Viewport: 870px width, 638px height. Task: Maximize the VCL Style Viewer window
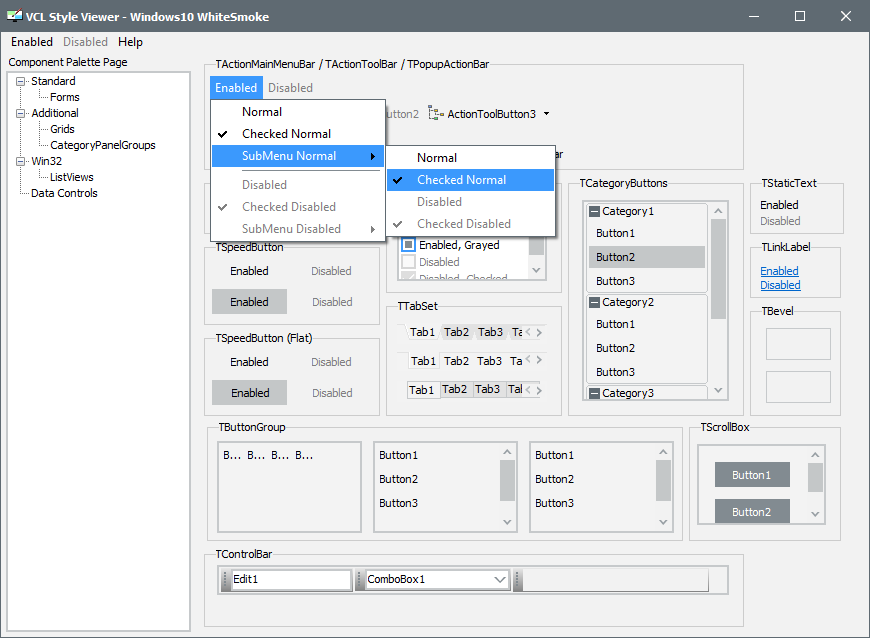pos(800,16)
